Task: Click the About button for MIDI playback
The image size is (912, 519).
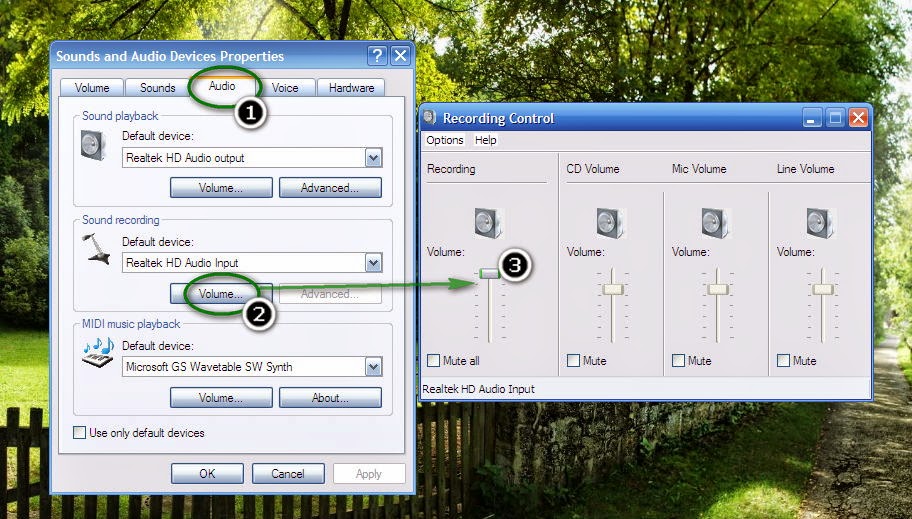Action: coord(330,398)
